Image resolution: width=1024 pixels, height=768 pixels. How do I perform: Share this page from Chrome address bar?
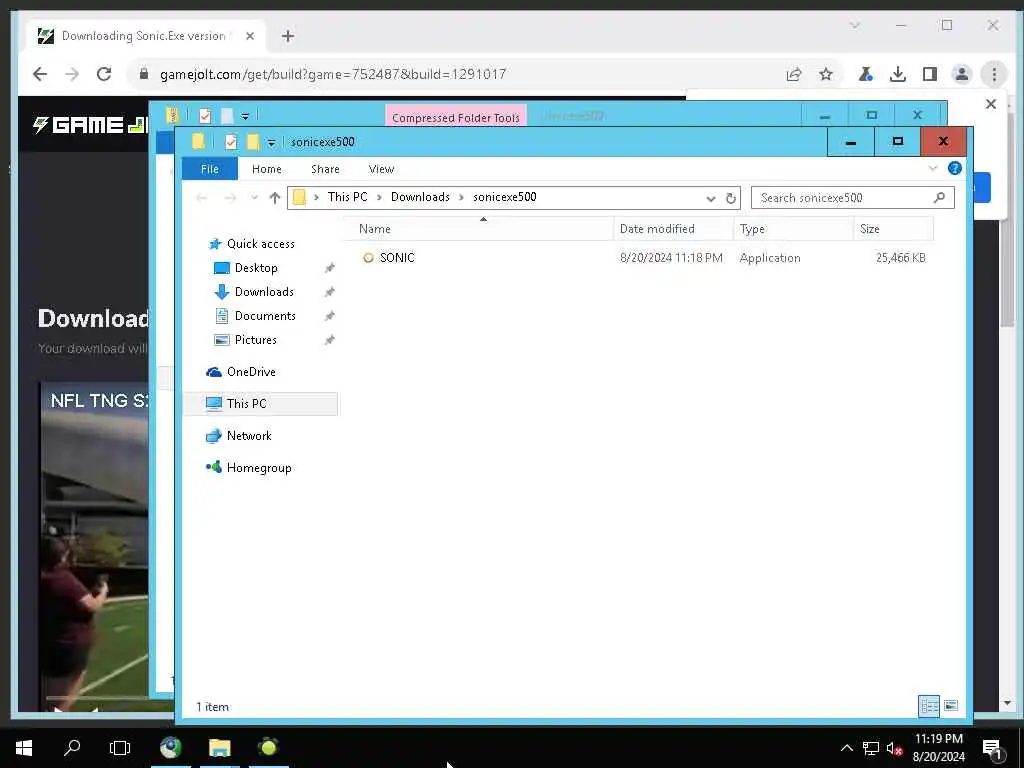coord(794,74)
